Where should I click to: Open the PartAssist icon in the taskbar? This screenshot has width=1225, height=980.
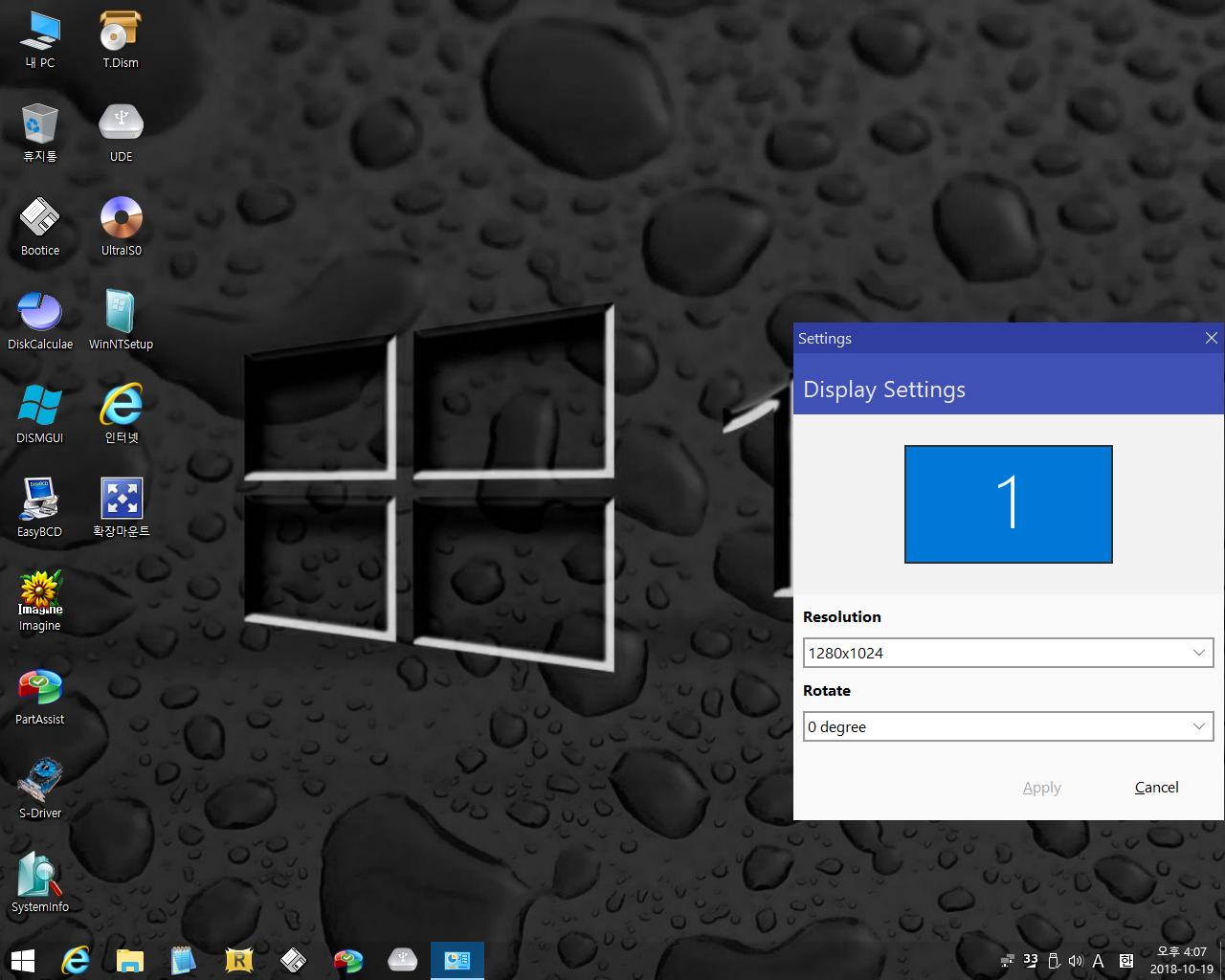click(x=347, y=960)
